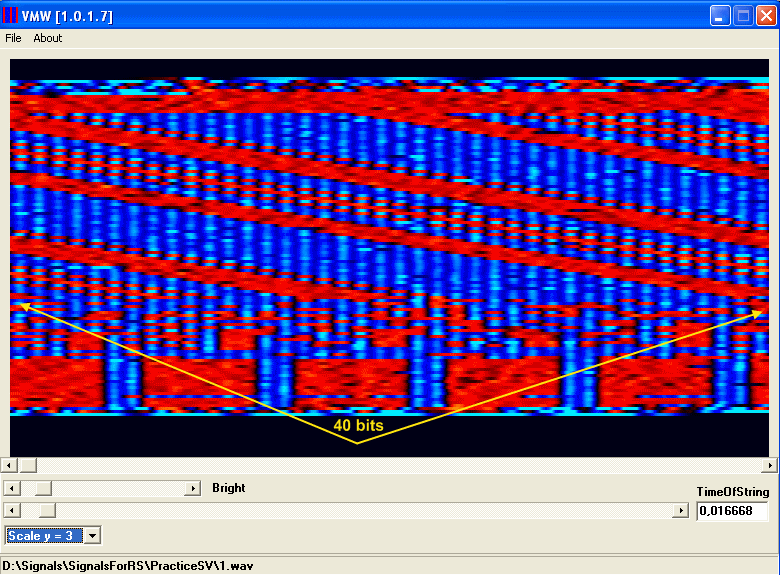Viewport: 780px width, 575px height.
Task: Click the Bright slider thumb
Action: point(43,489)
